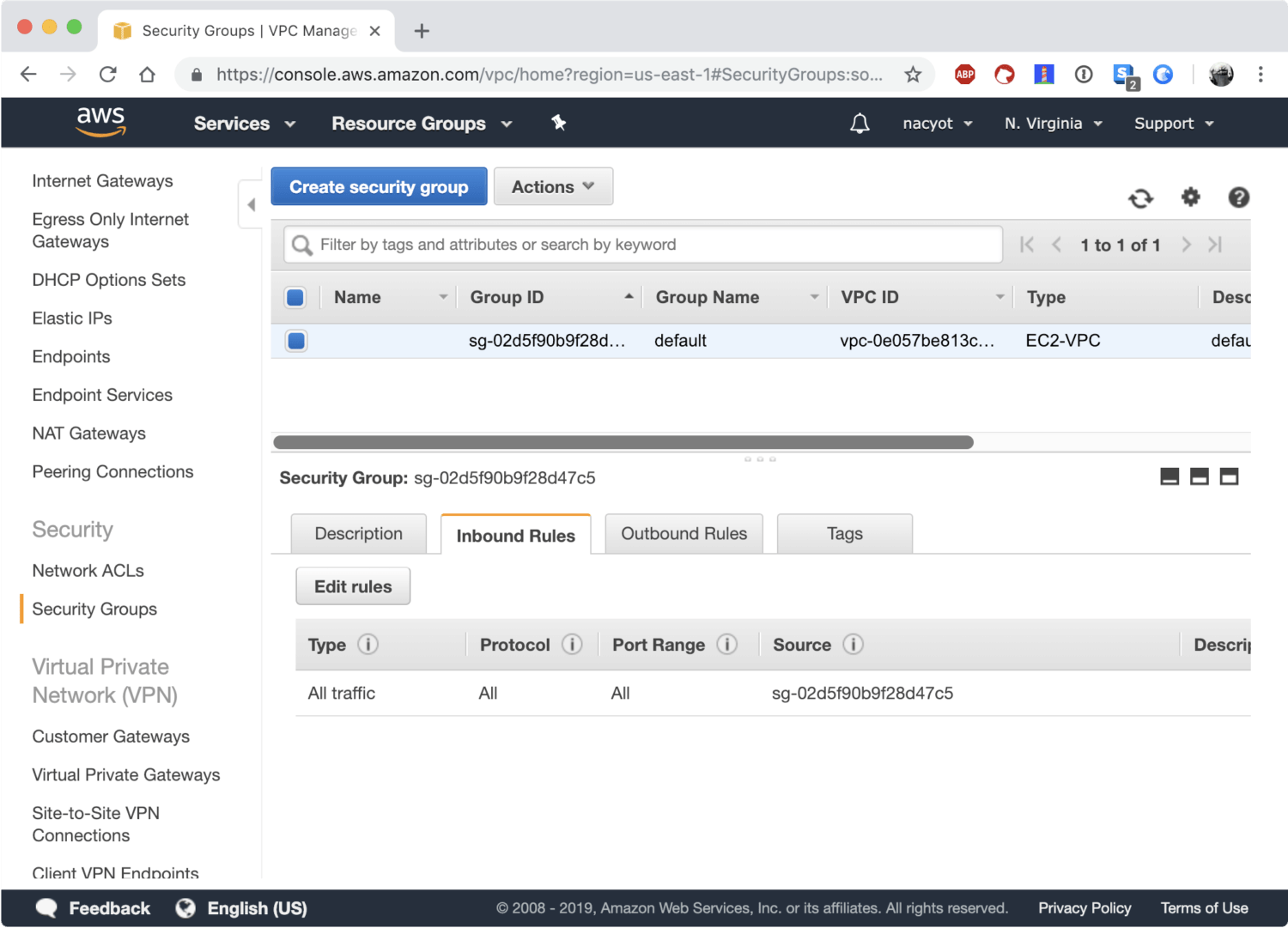
Task: Click the browser profile avatar
Action: [x=1221, y=75]
